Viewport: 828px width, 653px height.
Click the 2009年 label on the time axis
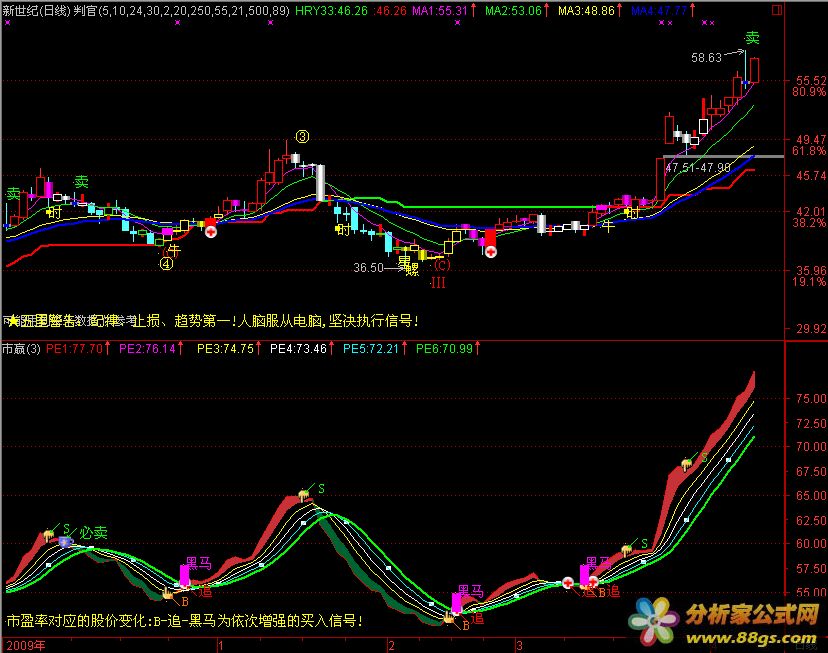click(x=25, y=645)
